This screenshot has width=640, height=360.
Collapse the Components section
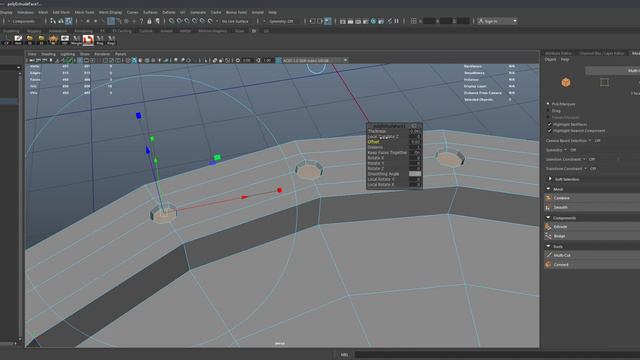[x=548, y=218]
